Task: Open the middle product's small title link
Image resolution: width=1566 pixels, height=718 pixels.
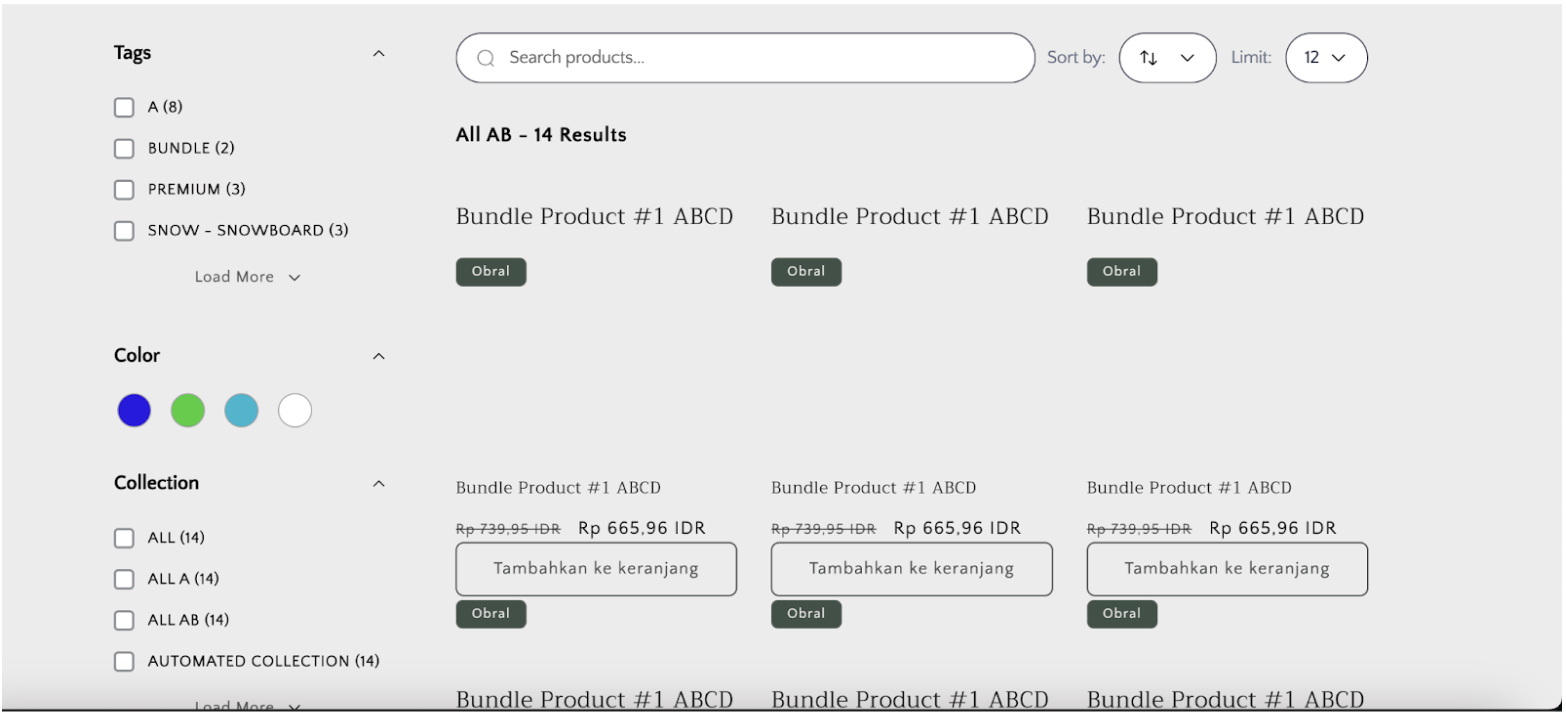Action: [x=873, y=488]
